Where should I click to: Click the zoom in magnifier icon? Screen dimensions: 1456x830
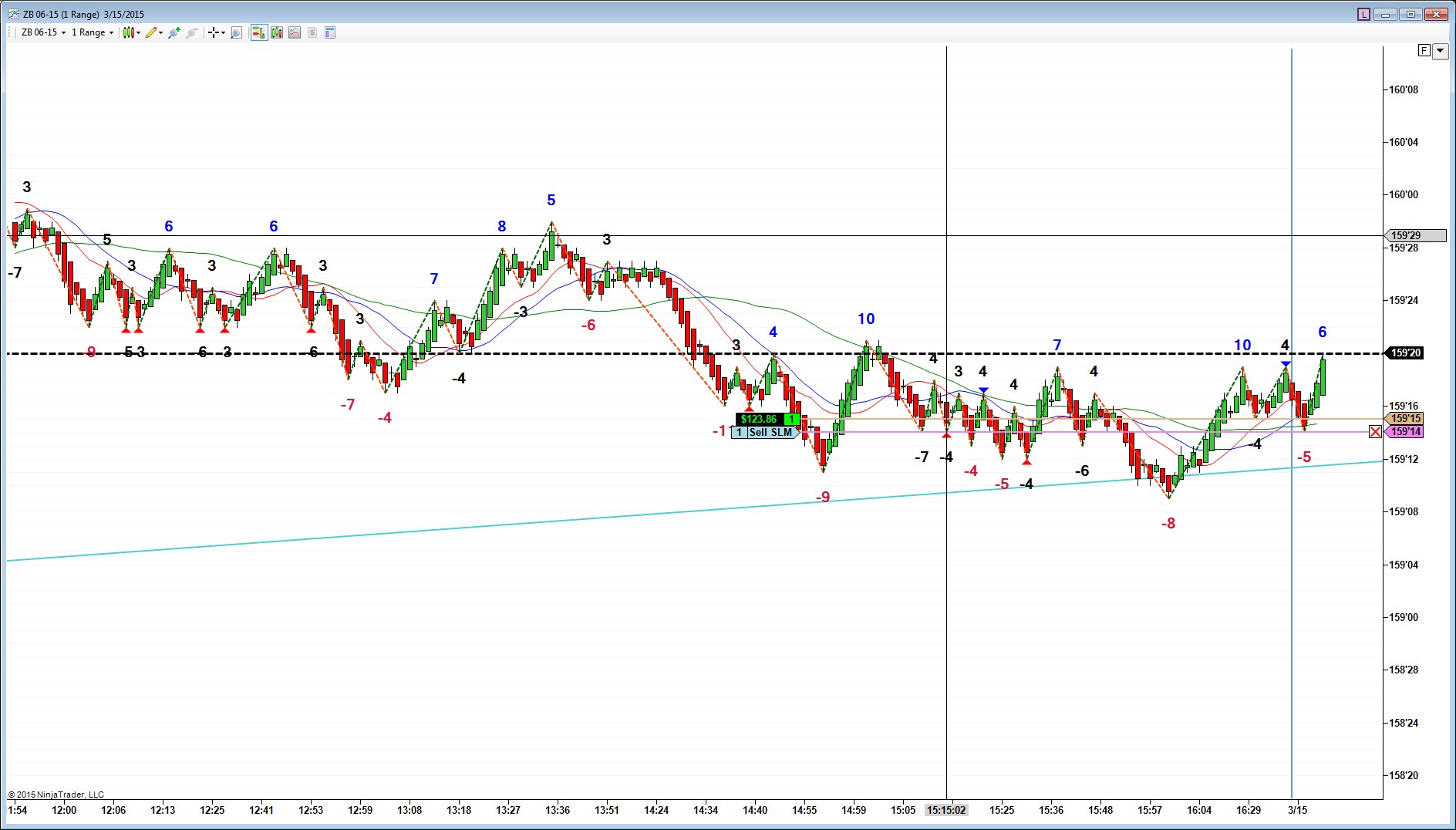click(174, 32)
